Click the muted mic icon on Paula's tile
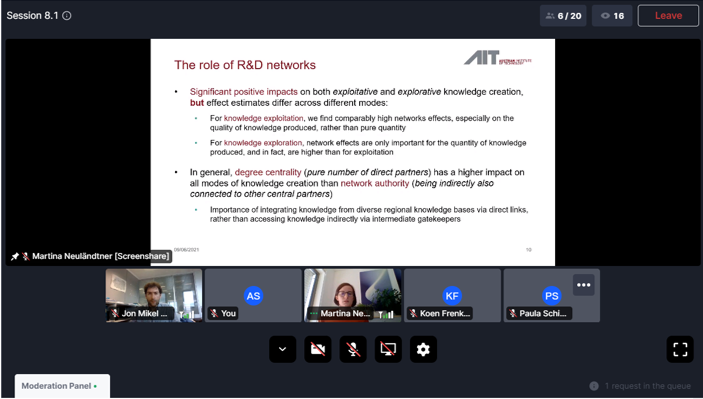 (512, 313)
